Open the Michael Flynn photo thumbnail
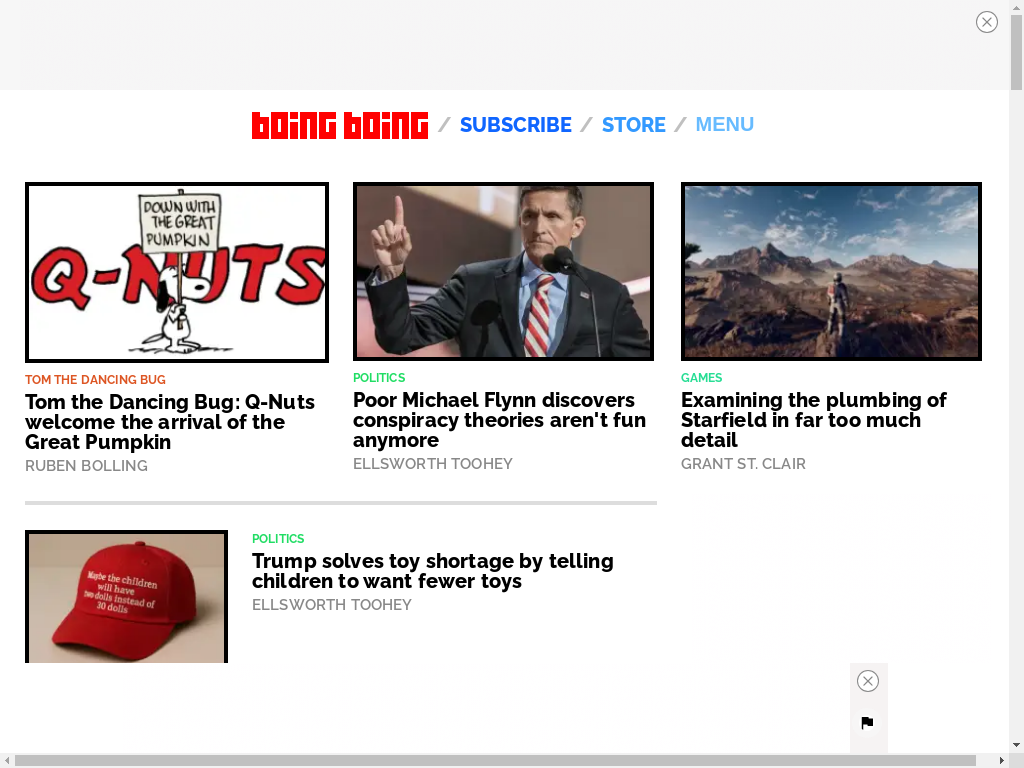The width and height of the screenshot is (1024, 768). click(504, 271)
